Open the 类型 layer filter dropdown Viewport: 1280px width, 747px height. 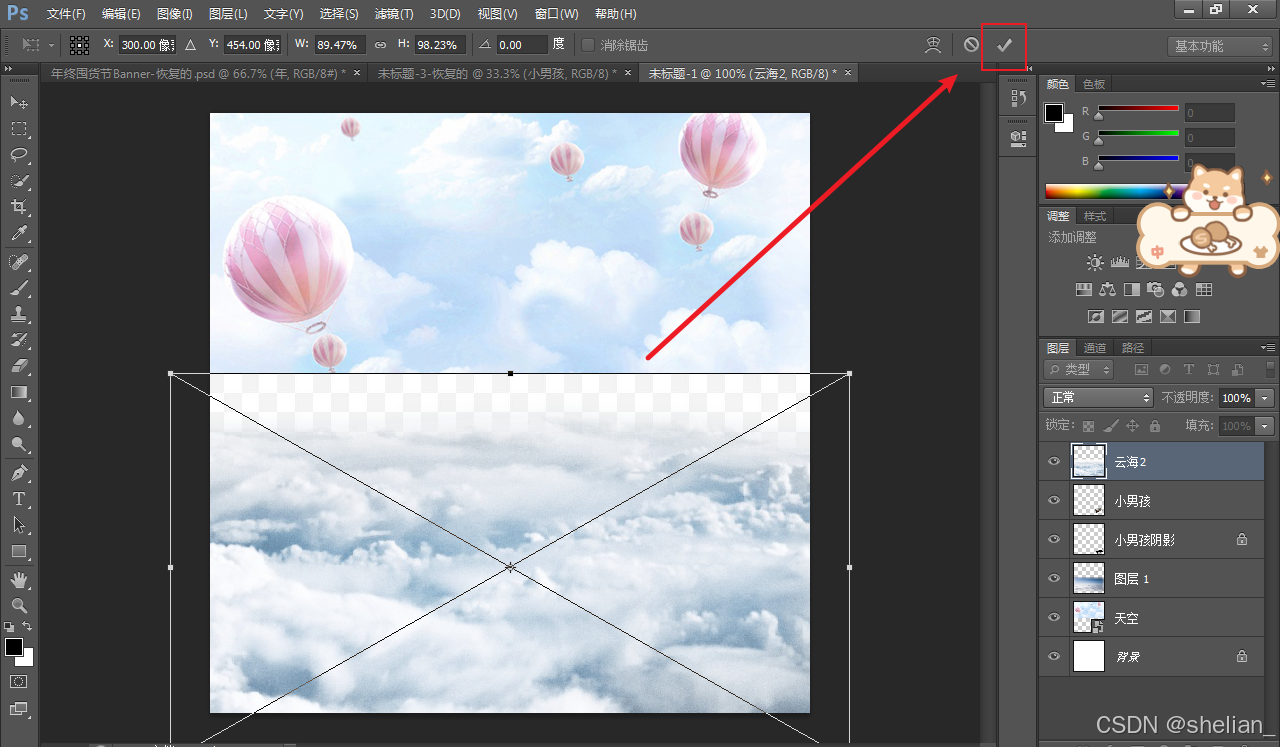1079,370
